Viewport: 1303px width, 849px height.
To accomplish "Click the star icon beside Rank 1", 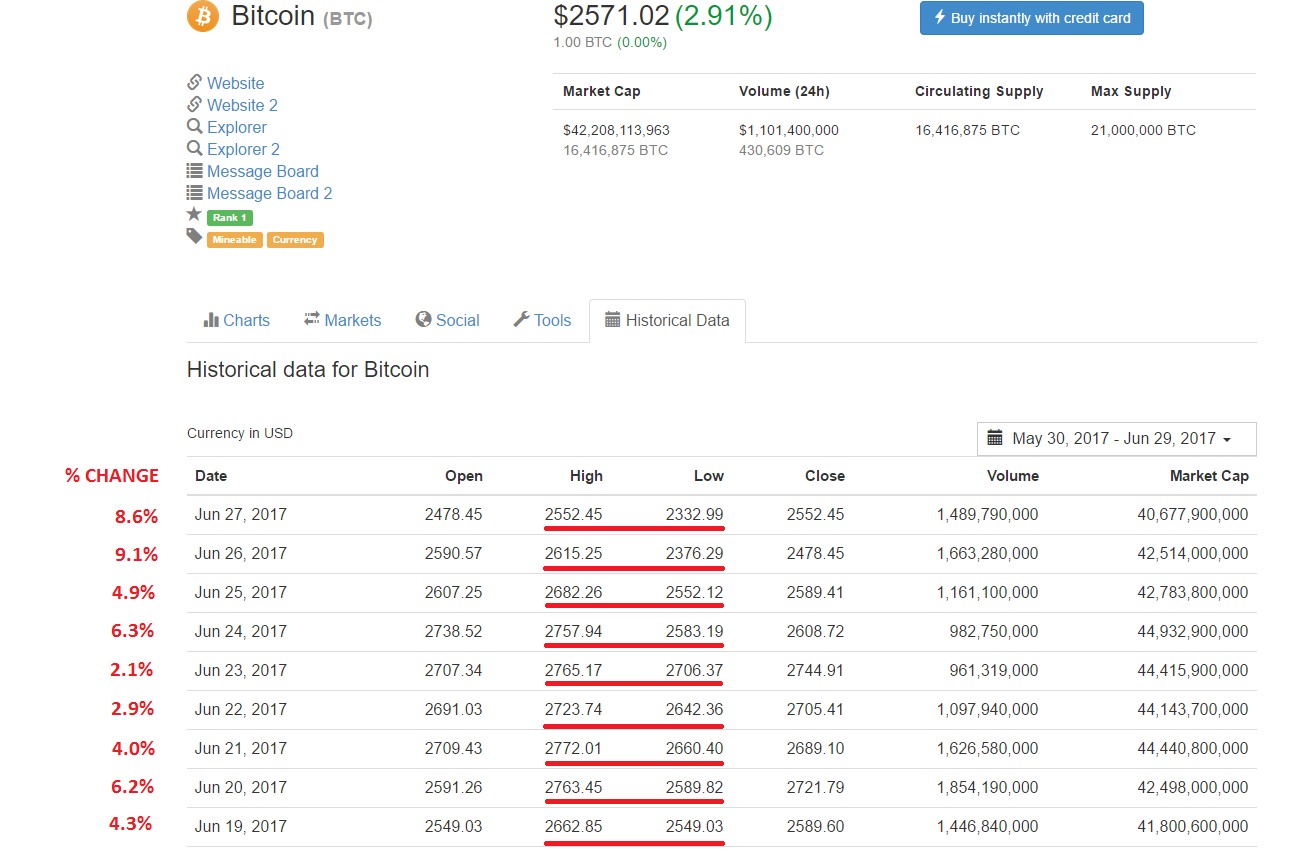I will coord(194,214).
